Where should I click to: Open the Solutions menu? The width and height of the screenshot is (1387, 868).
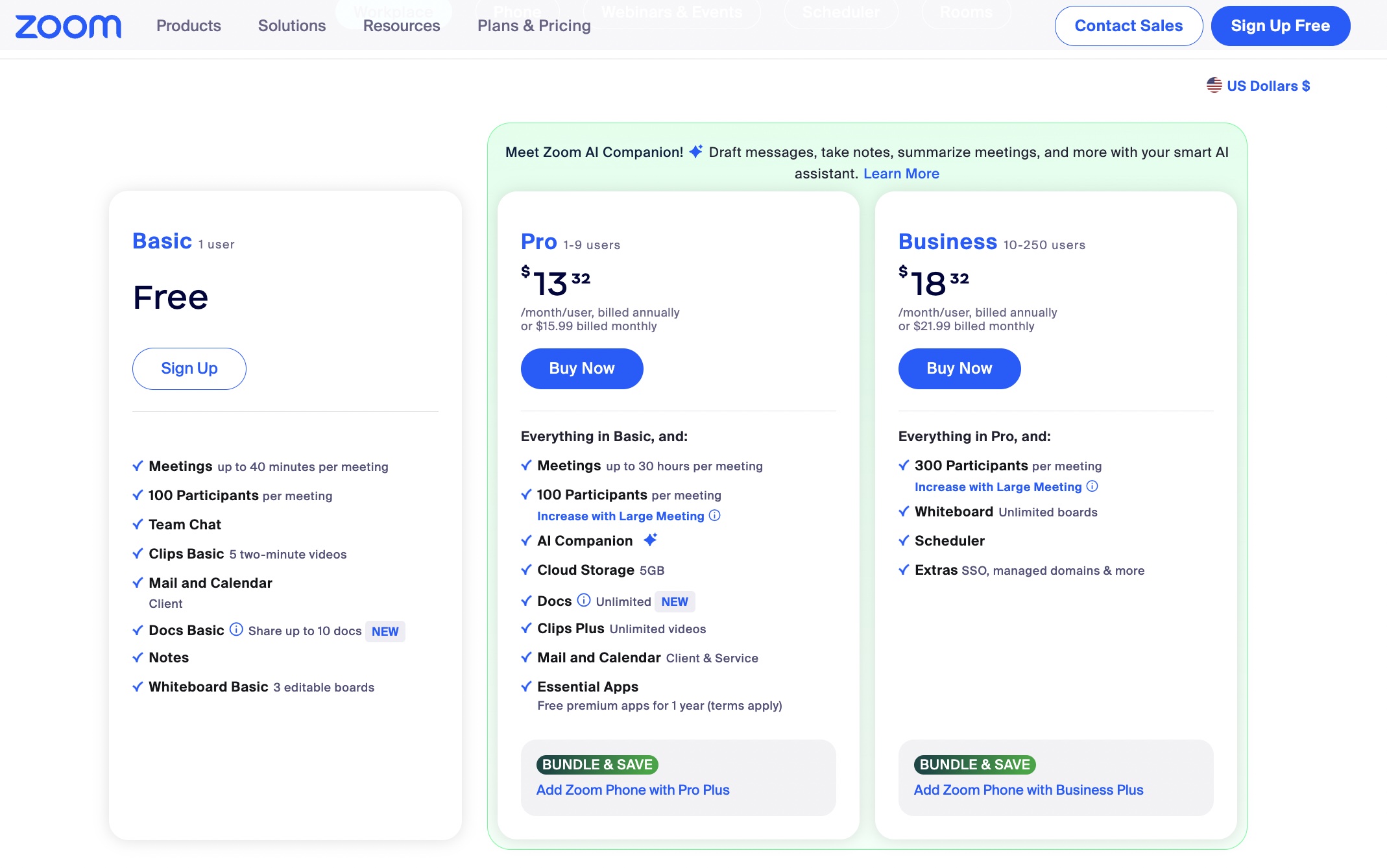pyautogui.click(x=292, y=26)
